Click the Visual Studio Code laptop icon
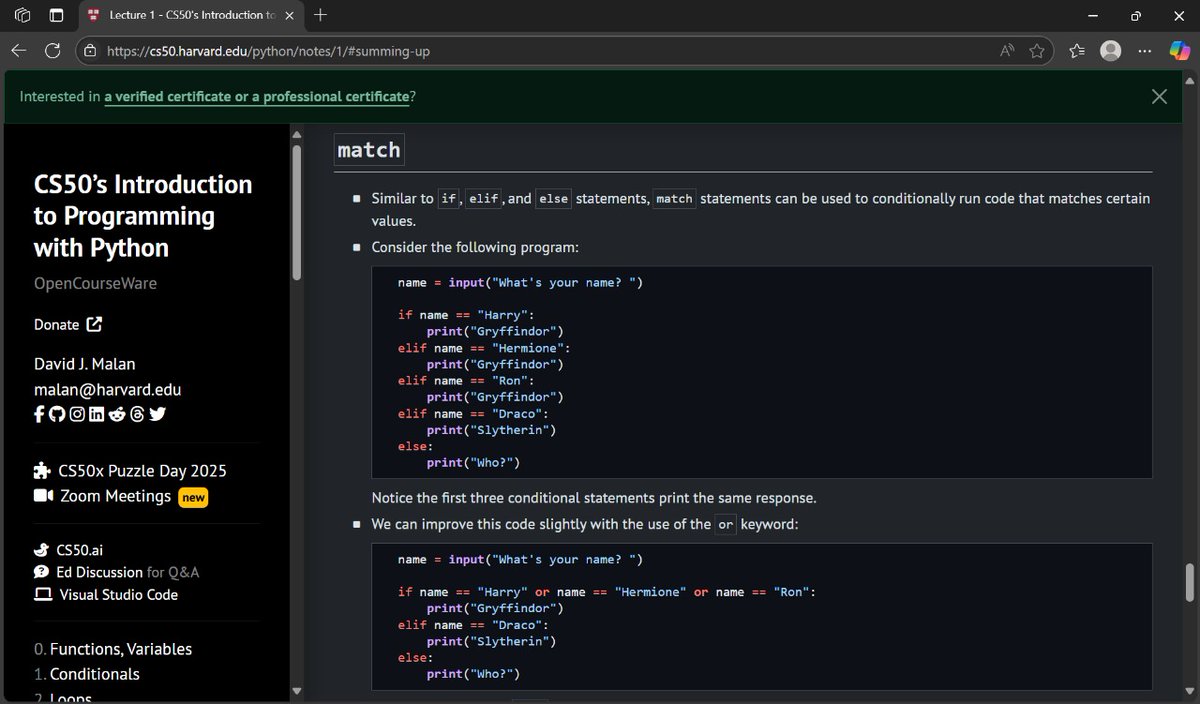Viewport: 1200px width, 704px height. [x=43, y=594]
